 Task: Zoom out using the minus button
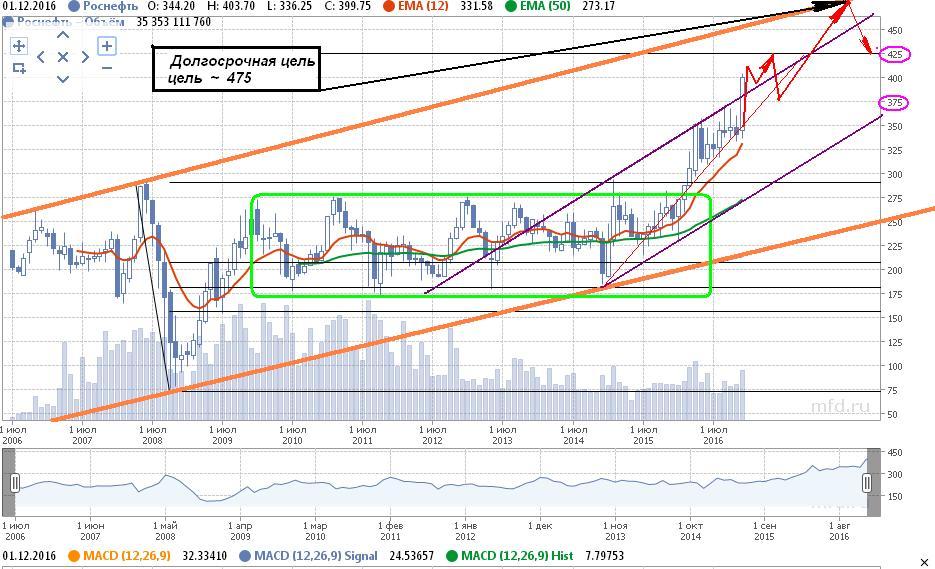[106, 68]
